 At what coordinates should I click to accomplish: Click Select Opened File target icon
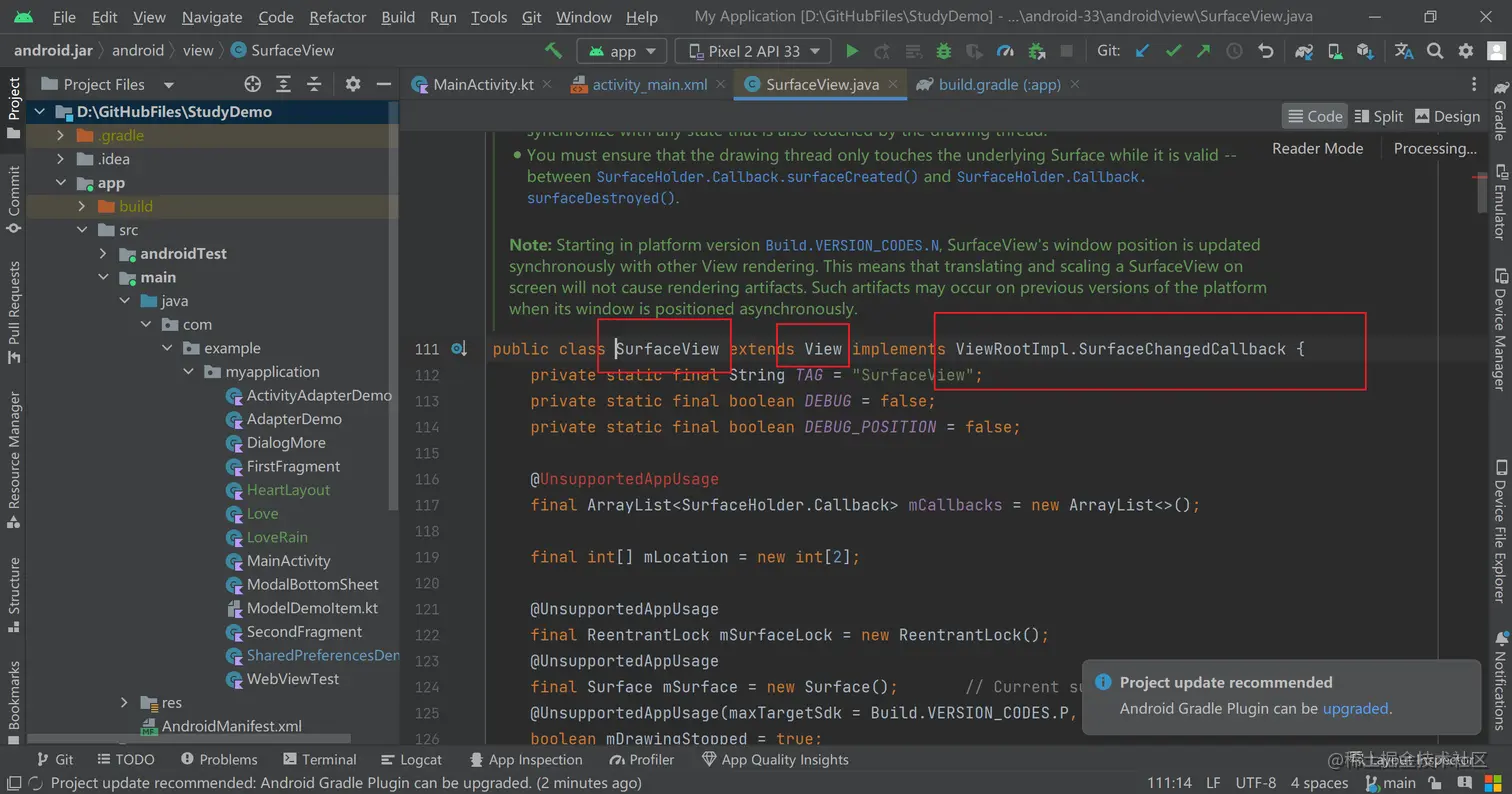253,85
